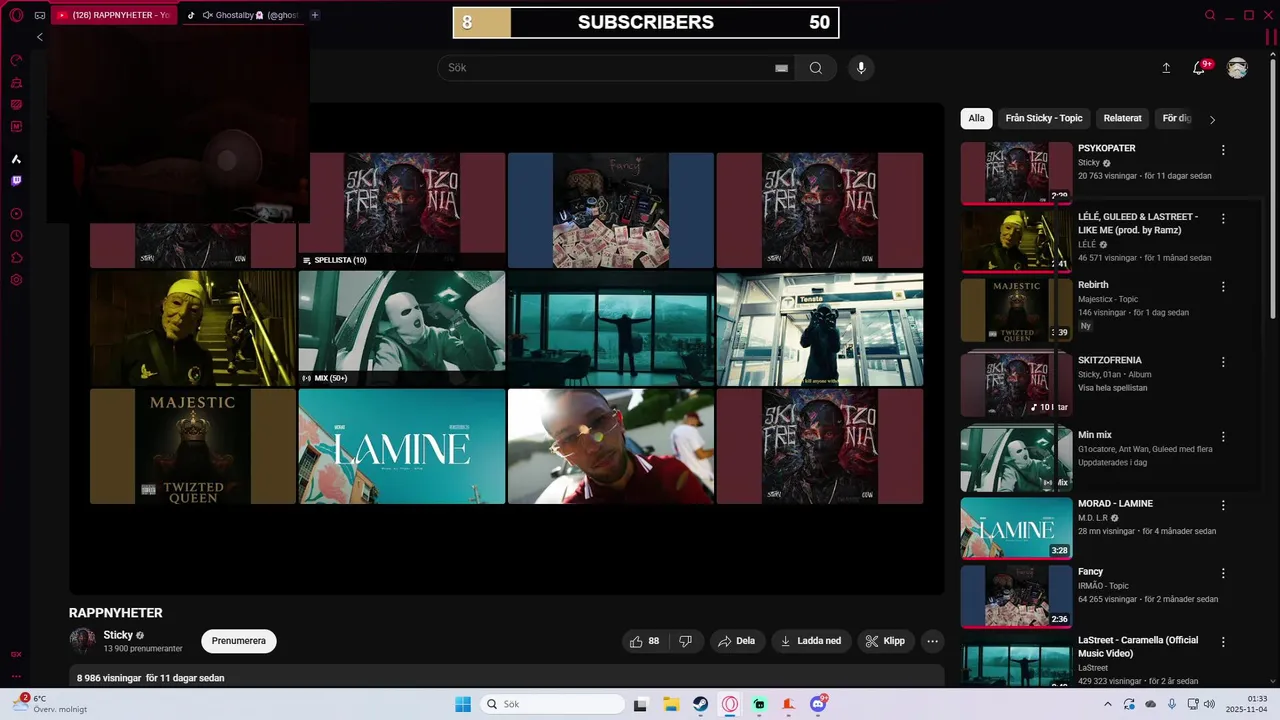The image size is (1280, 720).
Task: Open GX Cleaner icon in sidebar
Action: pyautogui.click(x=16, y=83)
